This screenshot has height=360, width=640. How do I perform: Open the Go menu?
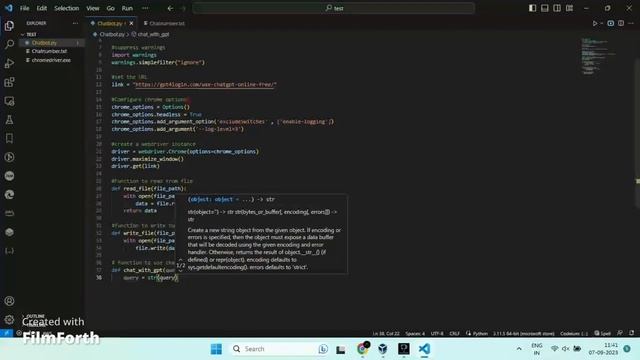[x=111, y=8]
